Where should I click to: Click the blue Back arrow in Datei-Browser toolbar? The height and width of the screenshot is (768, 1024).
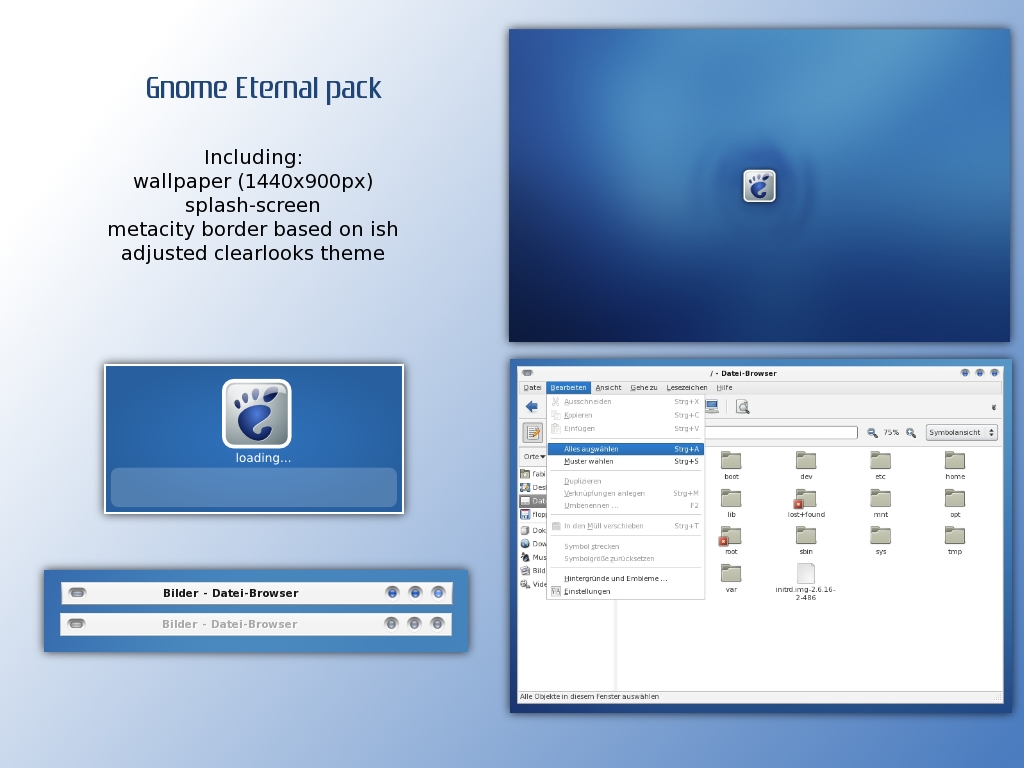532,407
